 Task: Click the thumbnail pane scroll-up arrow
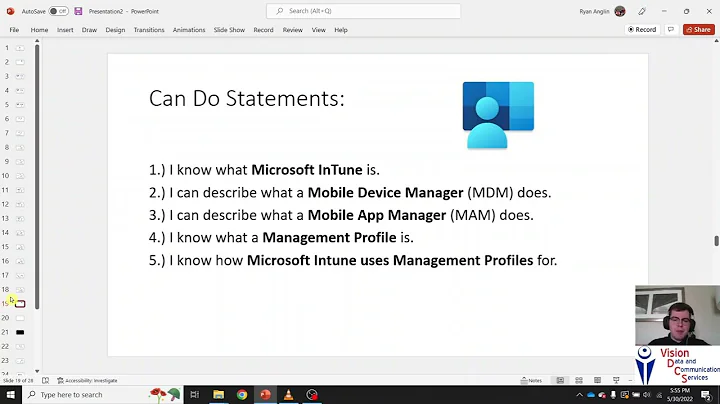coord(37,41)
